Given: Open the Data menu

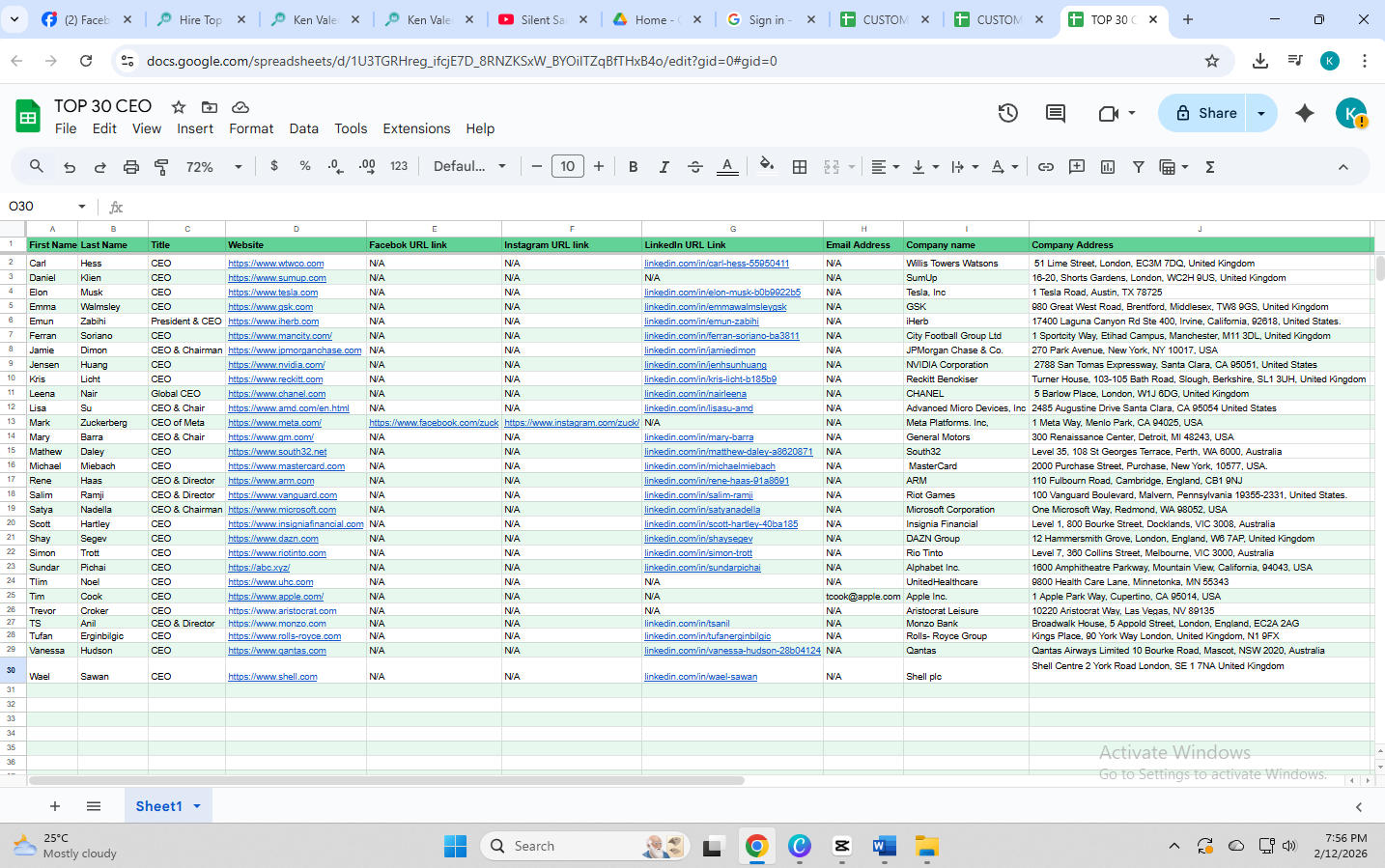Looking at the screenshot, I should [303, 128].
